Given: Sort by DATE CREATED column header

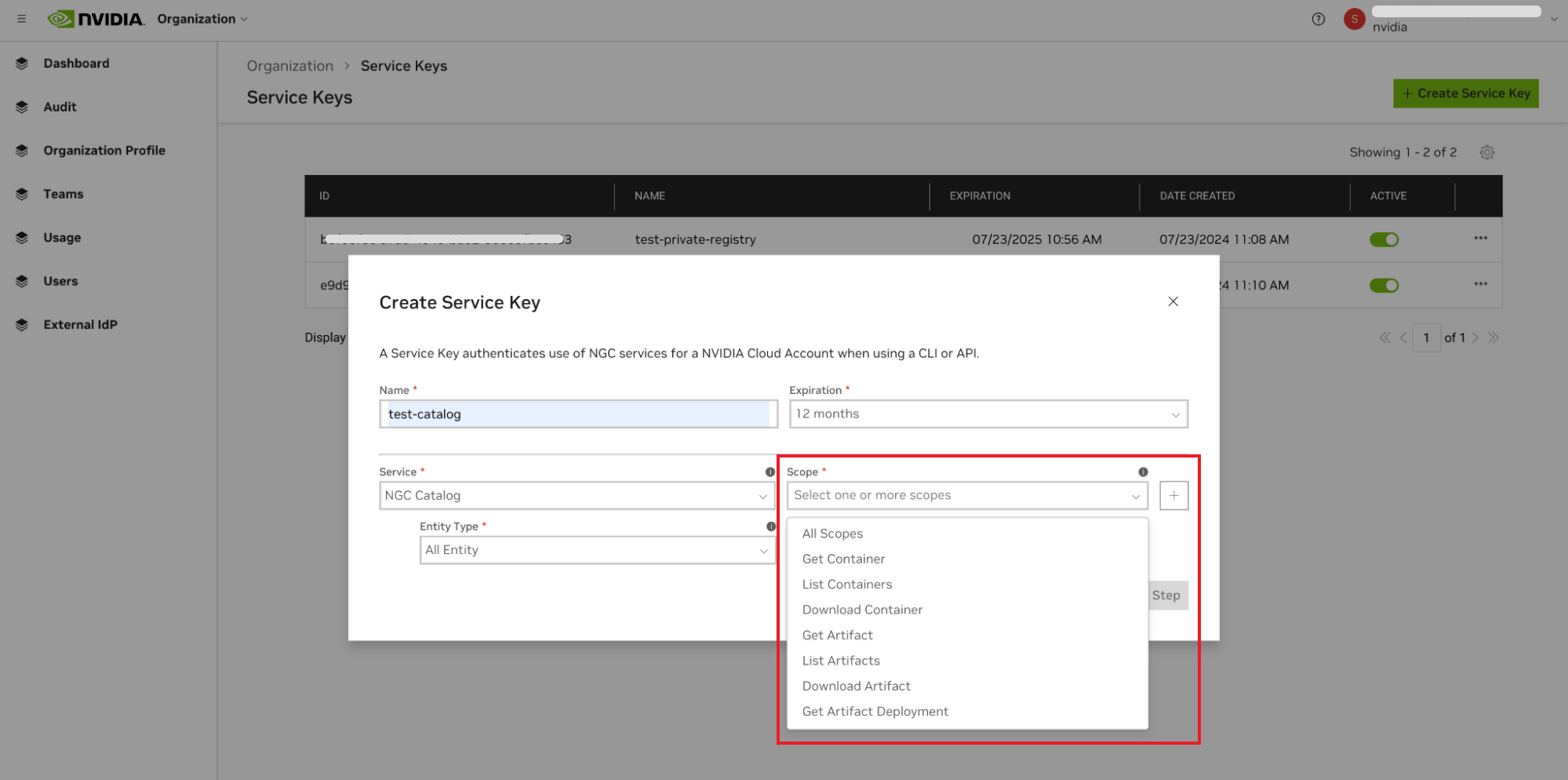Looking at the screenshot, I should [1197, 195].
